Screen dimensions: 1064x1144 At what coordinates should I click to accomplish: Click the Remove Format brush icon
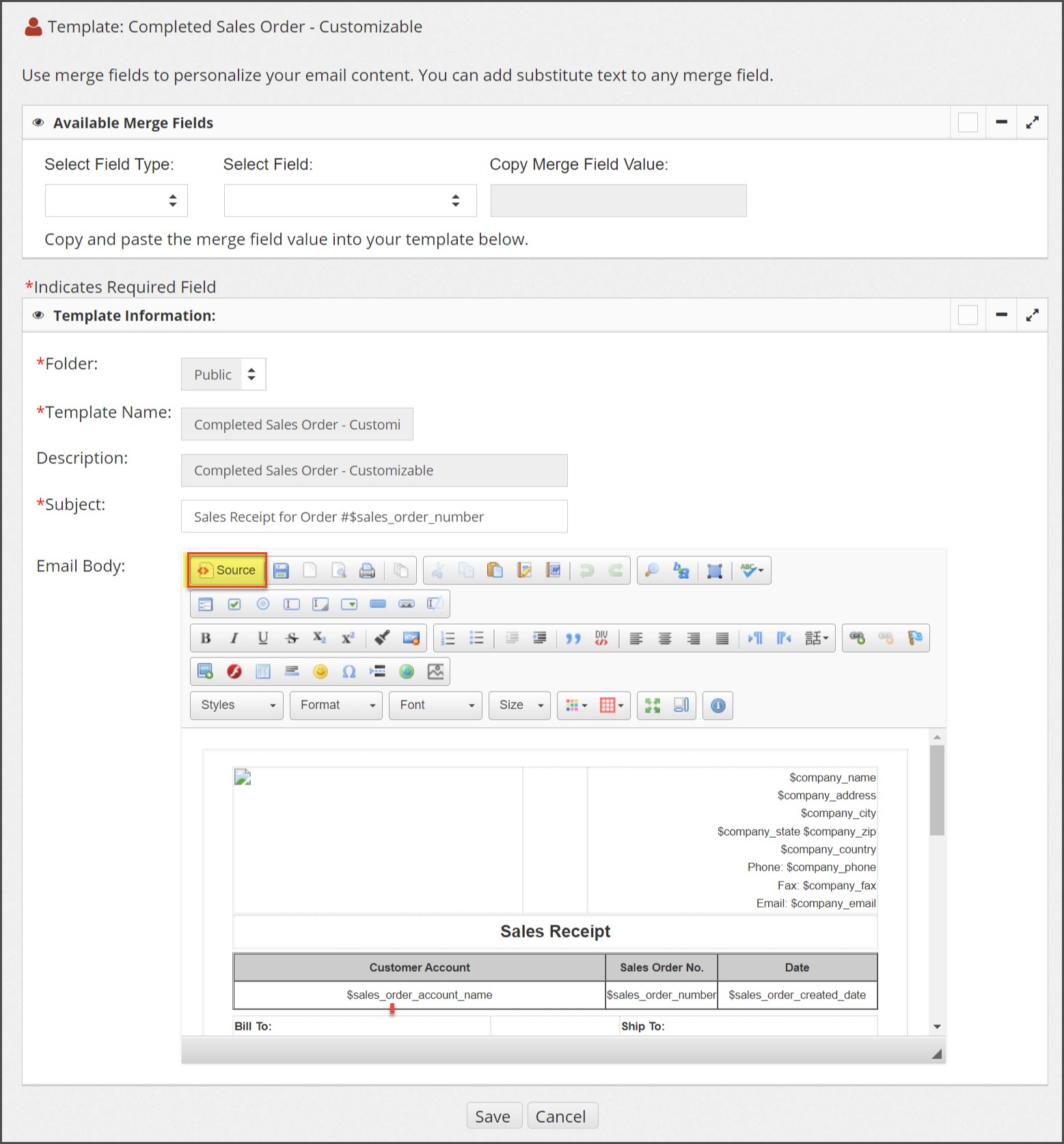[x=382, y=638]
